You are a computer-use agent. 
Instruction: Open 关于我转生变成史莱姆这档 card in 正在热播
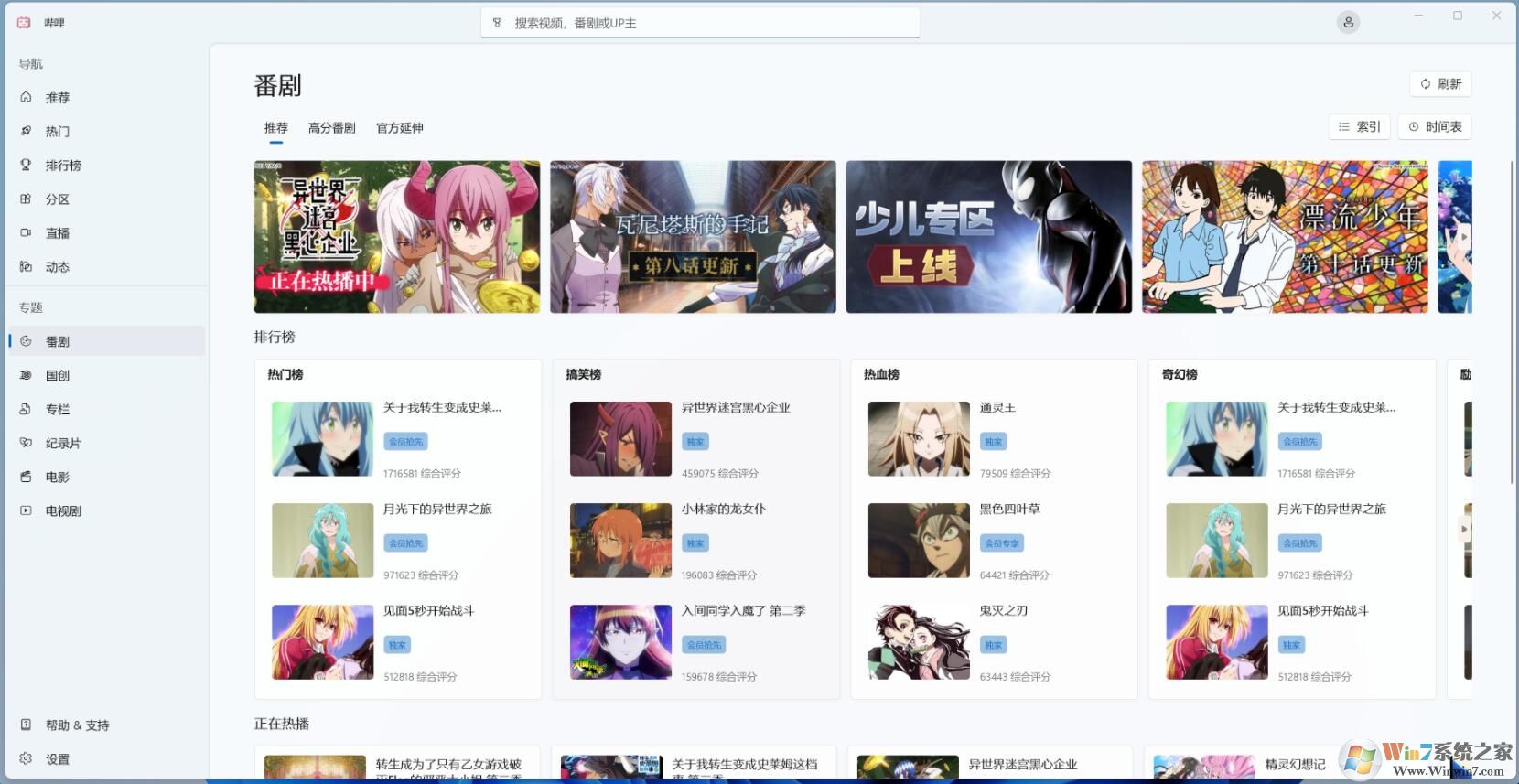pos(694,764)
